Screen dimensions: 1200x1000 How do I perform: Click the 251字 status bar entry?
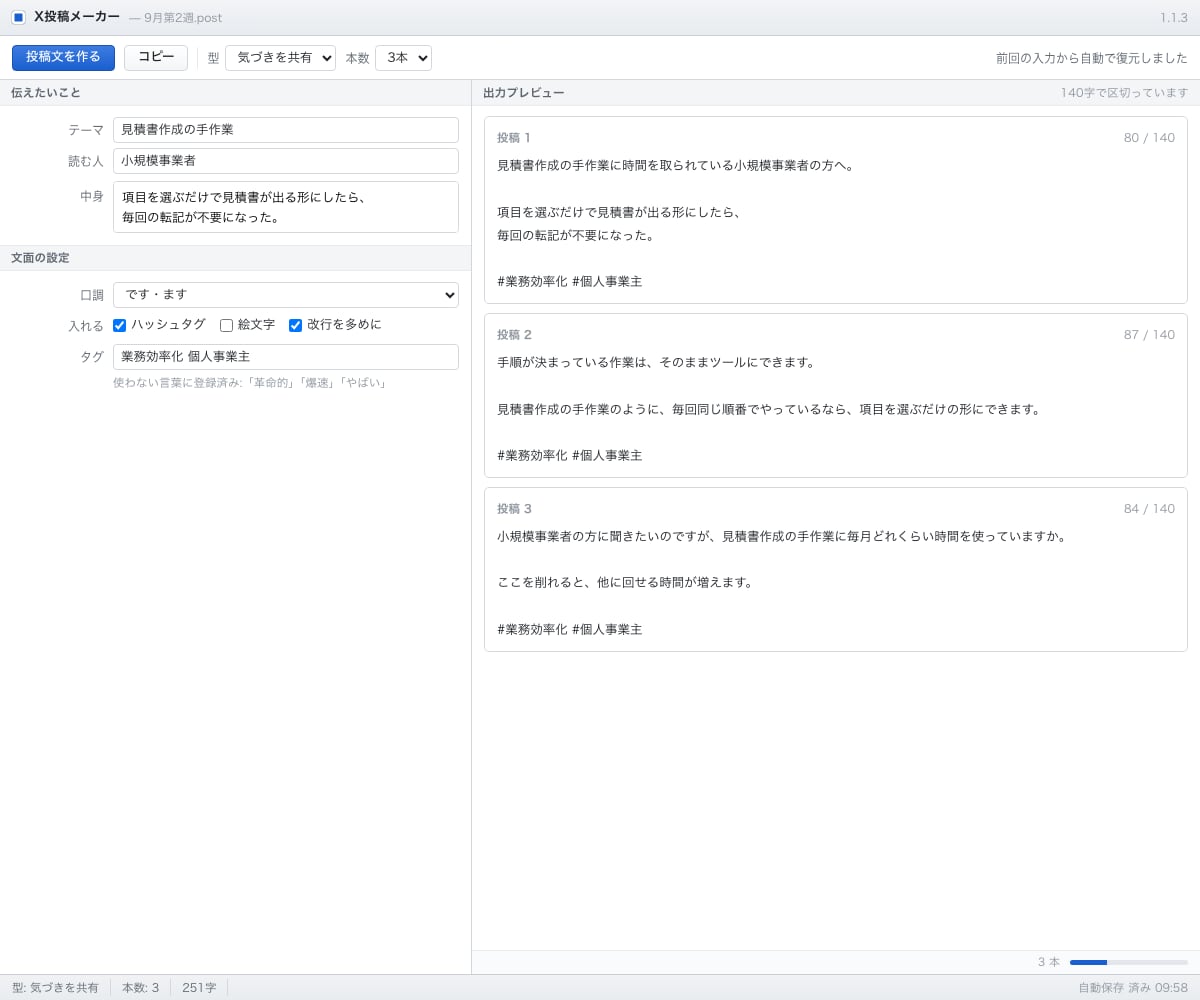199,988
